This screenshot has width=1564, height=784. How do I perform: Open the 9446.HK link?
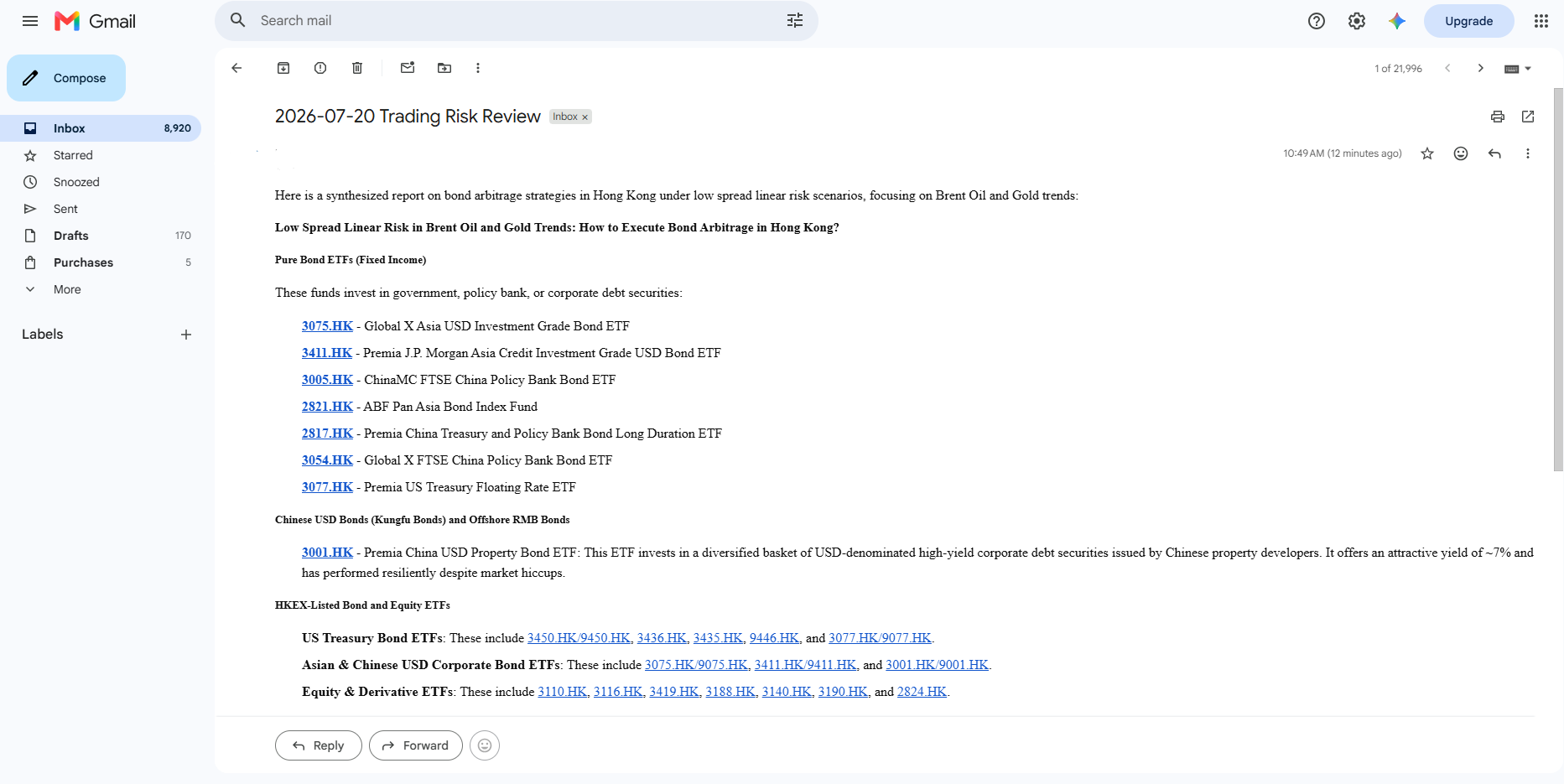point(774,638)
